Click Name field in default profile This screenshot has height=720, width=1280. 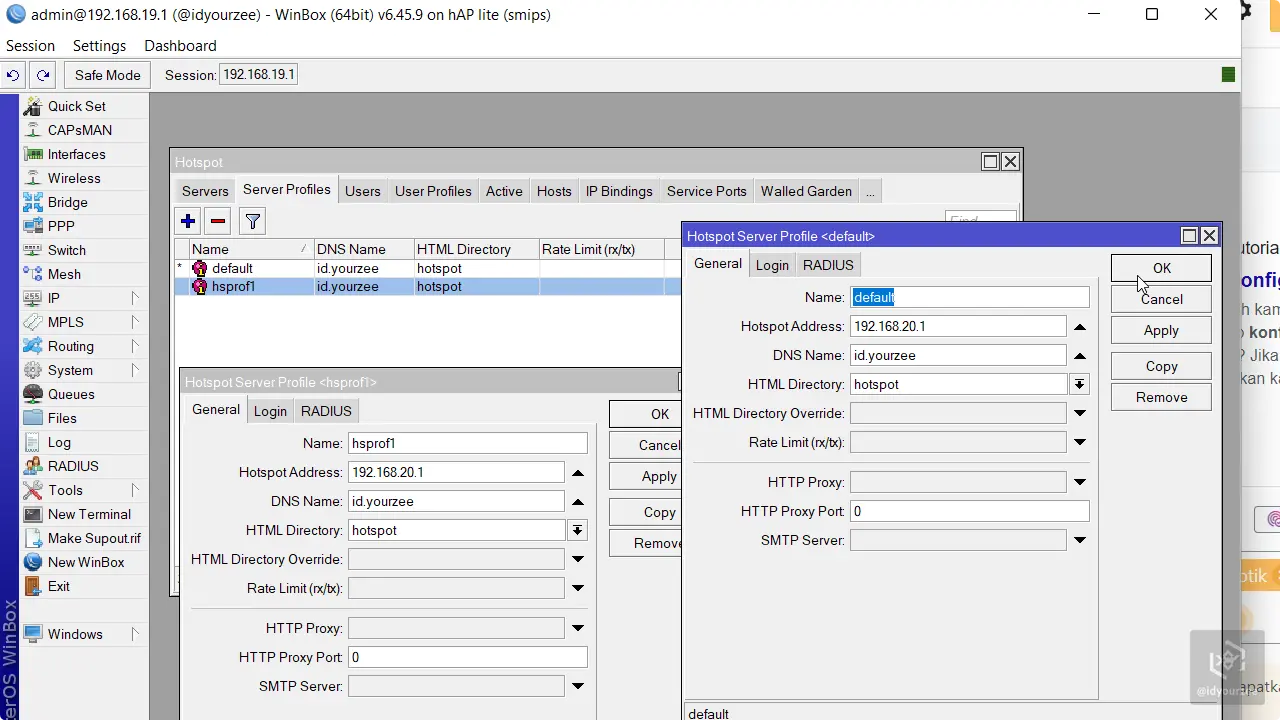pyautogui.click(x=969, y=297)
